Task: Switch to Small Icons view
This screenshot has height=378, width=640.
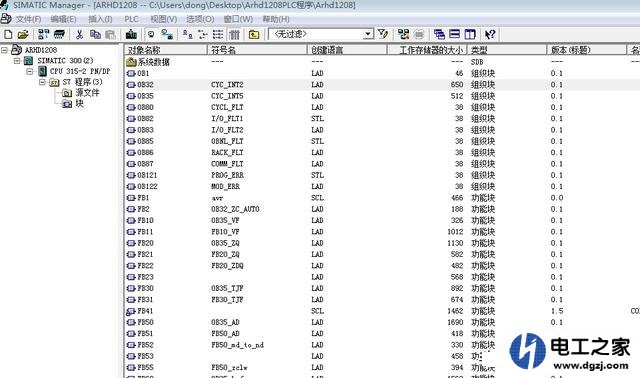Action: [x=203, y=35]
